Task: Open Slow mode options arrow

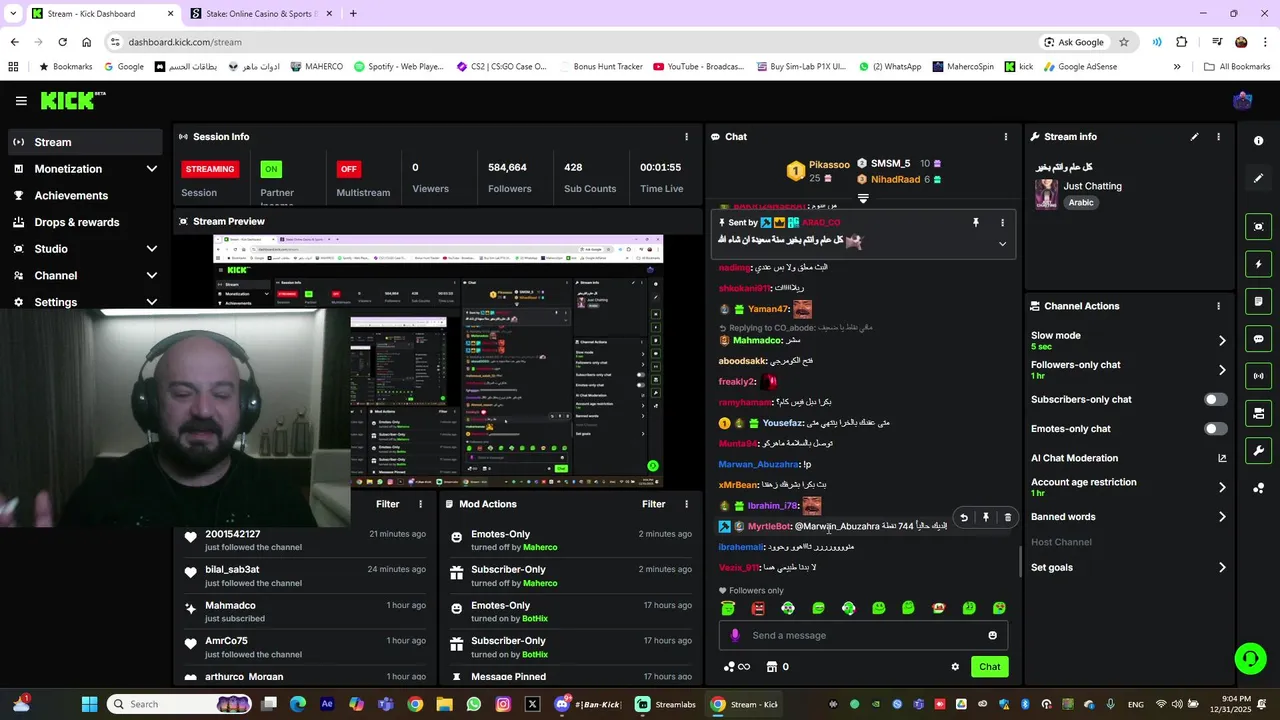Action: pyautogui.click(x=1222, y=341)
